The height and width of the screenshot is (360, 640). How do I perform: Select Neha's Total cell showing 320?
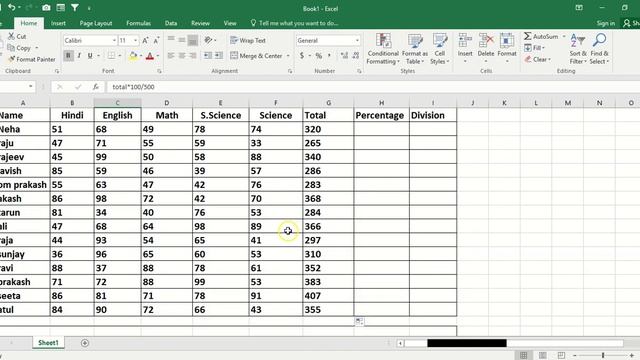tap(328, 129)
